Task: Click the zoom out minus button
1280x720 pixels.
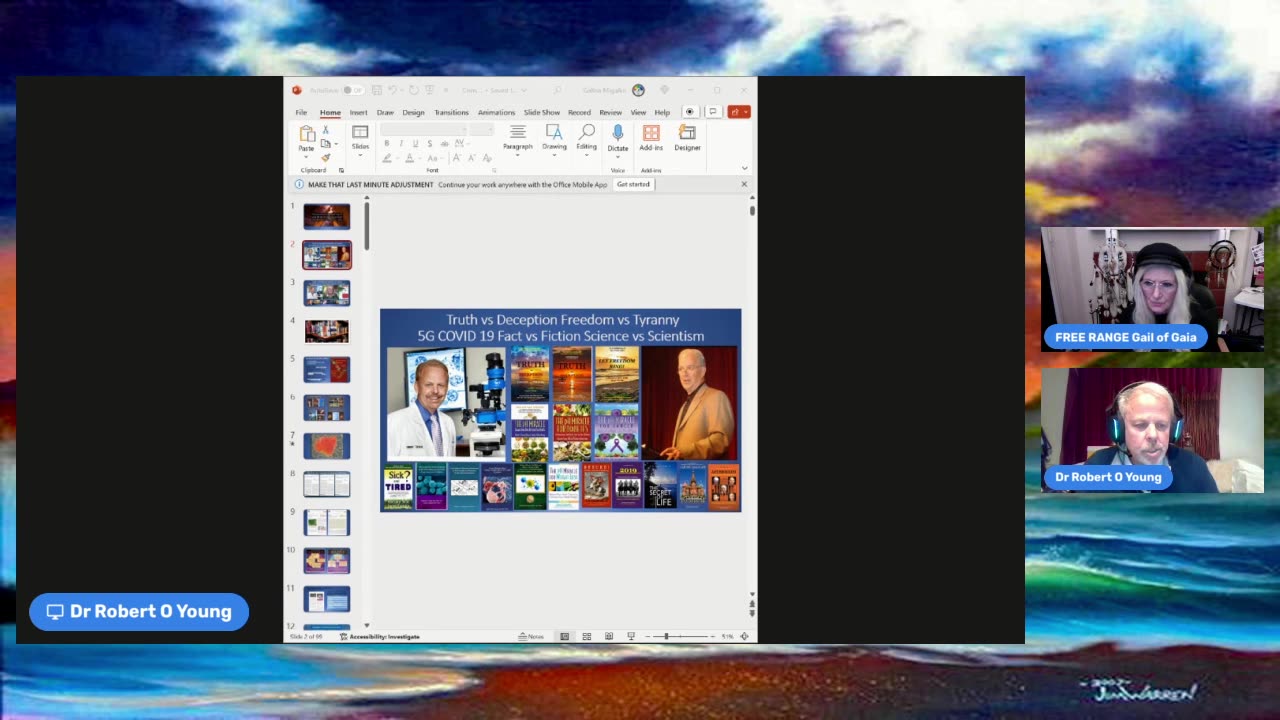Action: [x=648, y=636]
